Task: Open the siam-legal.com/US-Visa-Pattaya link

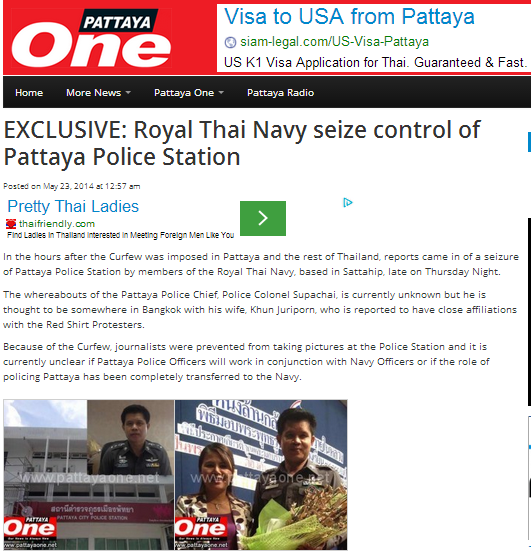Action: 334,42
